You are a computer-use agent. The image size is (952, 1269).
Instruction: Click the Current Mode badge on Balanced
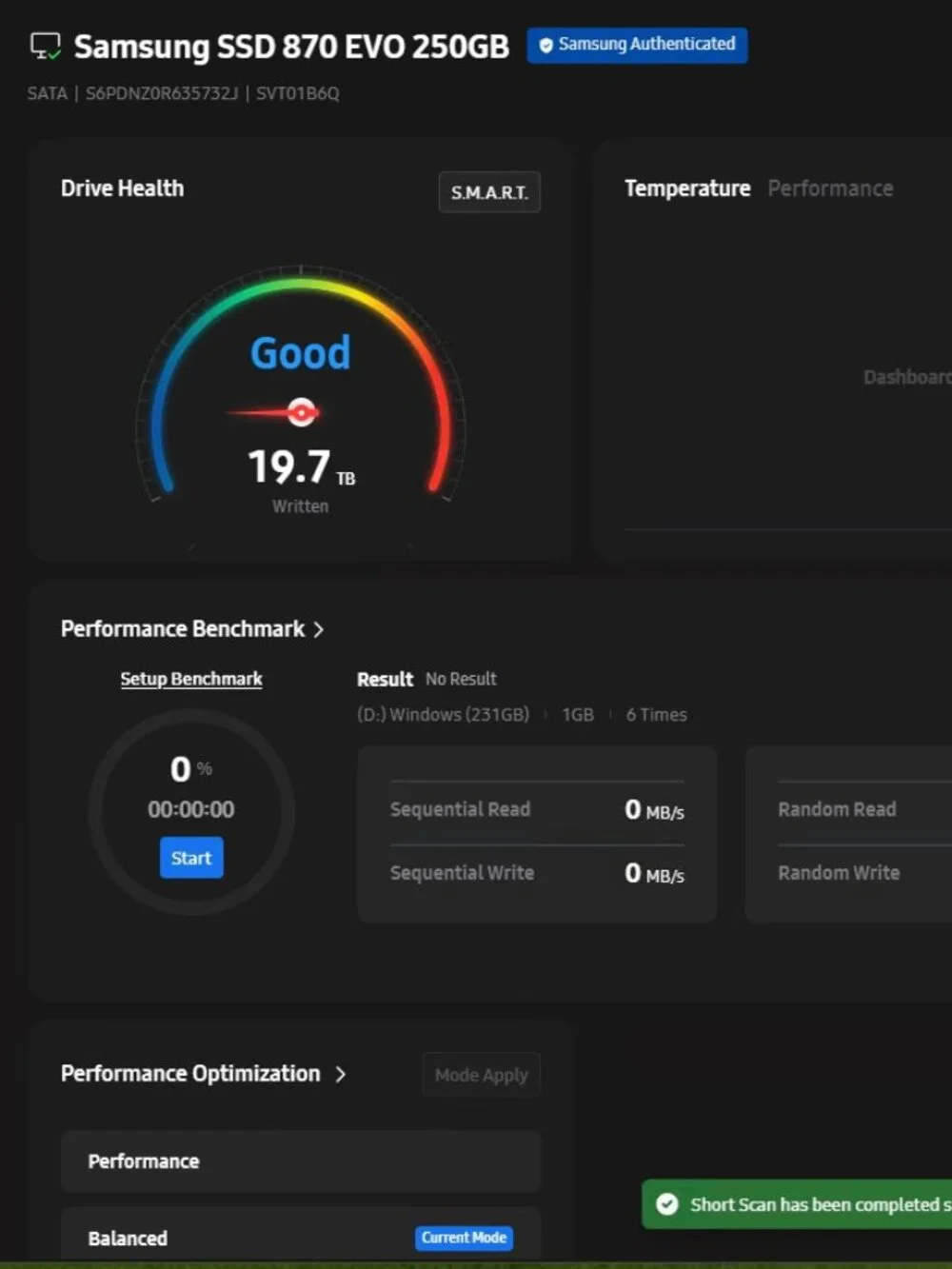point(464,1238)
